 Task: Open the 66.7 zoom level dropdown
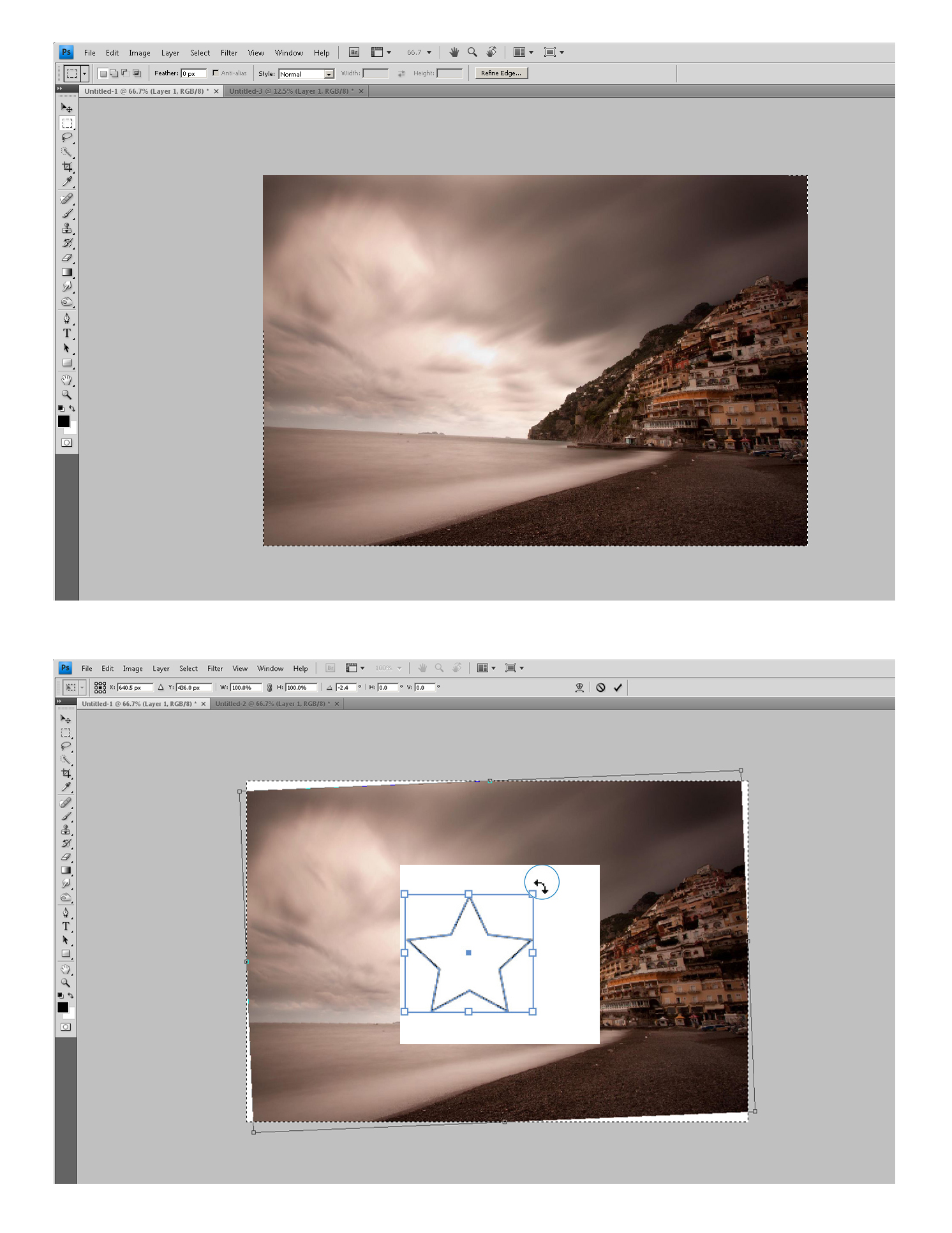click(429, 52)
